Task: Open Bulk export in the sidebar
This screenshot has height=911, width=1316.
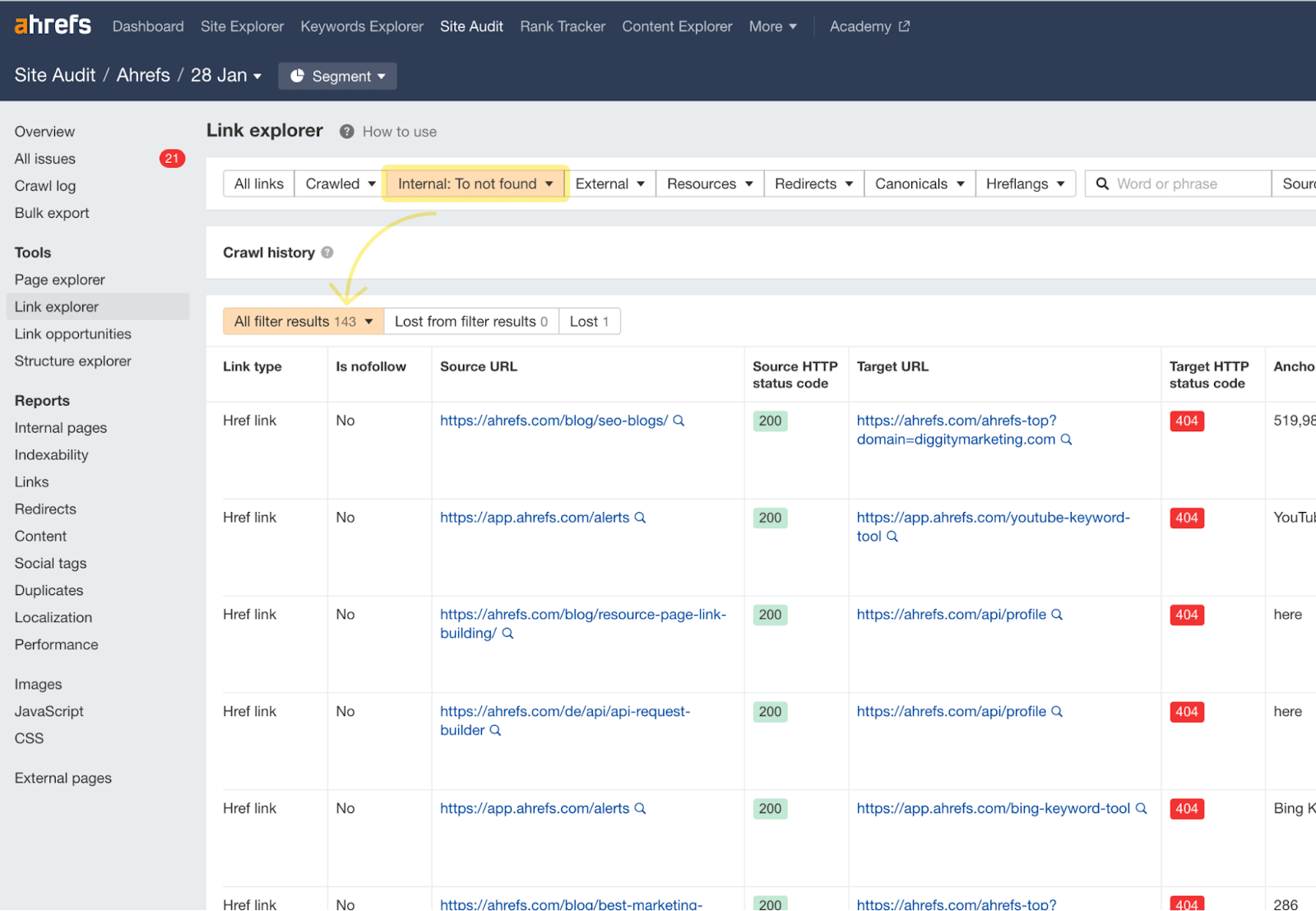Action: (x=51, y=212)
